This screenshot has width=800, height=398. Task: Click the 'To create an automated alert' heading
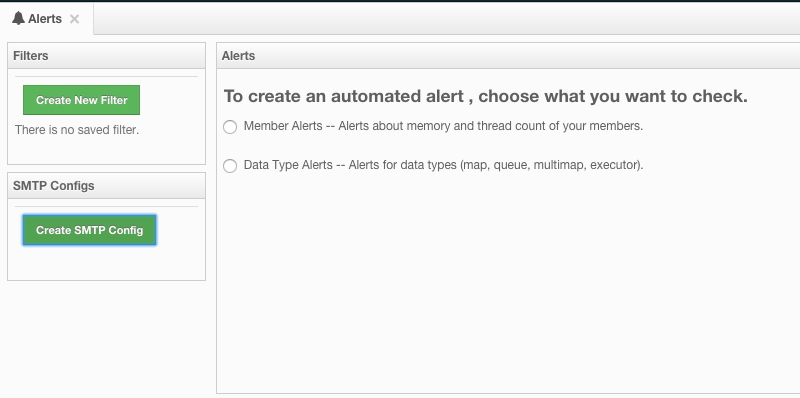tap(486, 96)
